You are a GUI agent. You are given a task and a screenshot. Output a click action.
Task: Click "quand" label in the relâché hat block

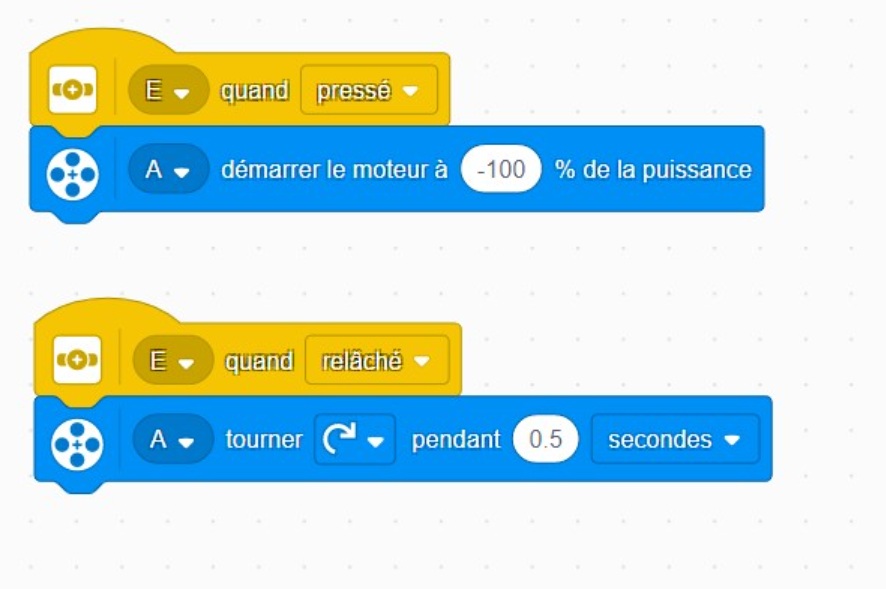pos(259,361)
